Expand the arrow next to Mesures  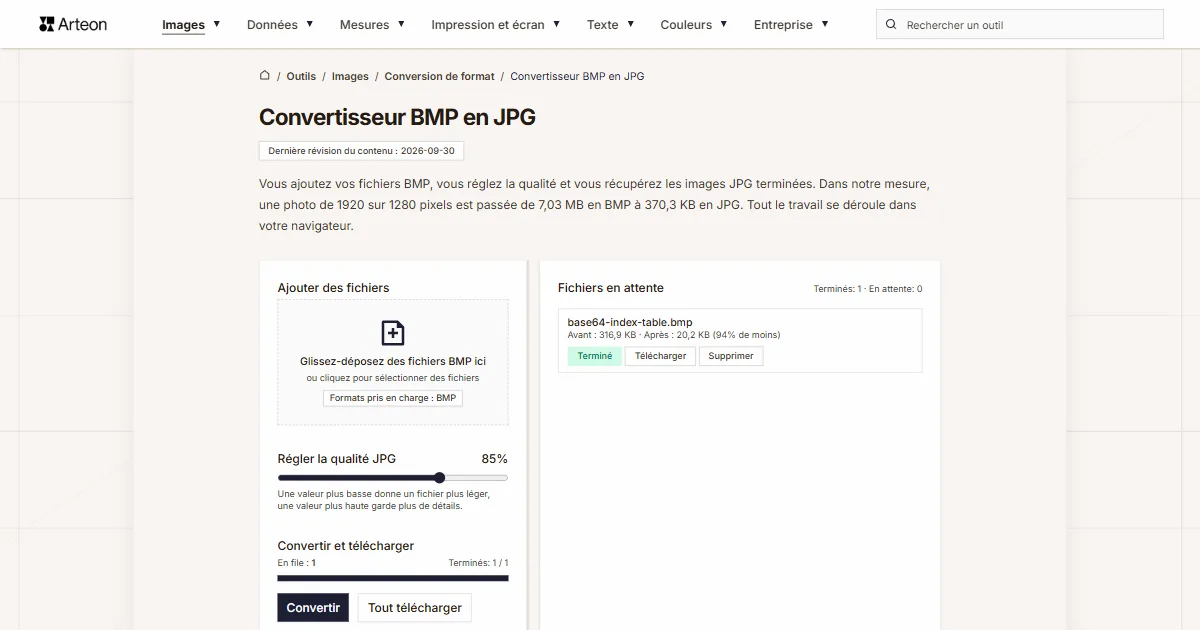point(401,24)
